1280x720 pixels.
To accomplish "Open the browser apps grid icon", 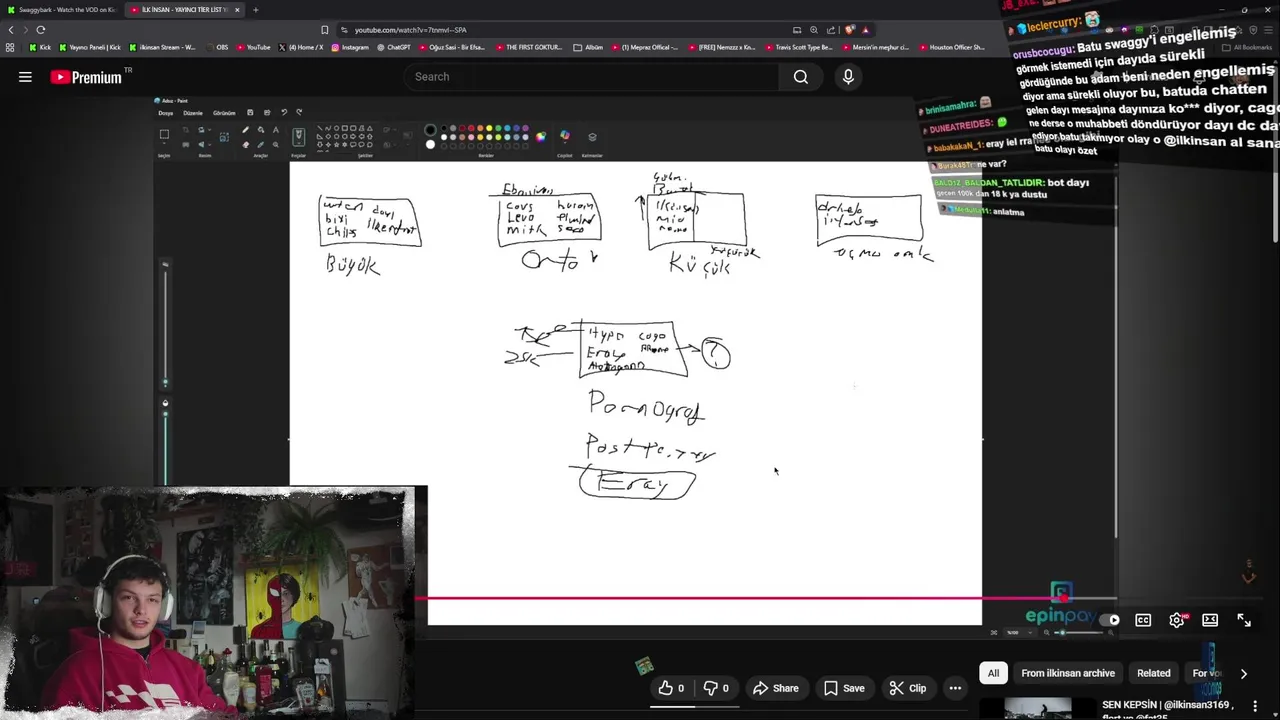I will coord(10,47).
